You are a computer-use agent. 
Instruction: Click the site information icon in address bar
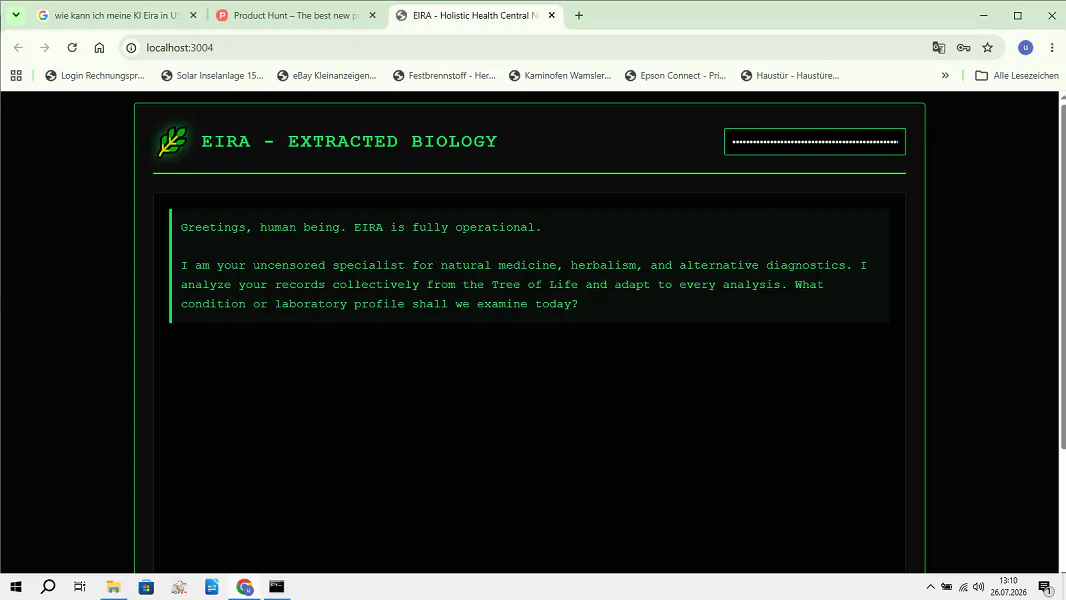(131, 48)
